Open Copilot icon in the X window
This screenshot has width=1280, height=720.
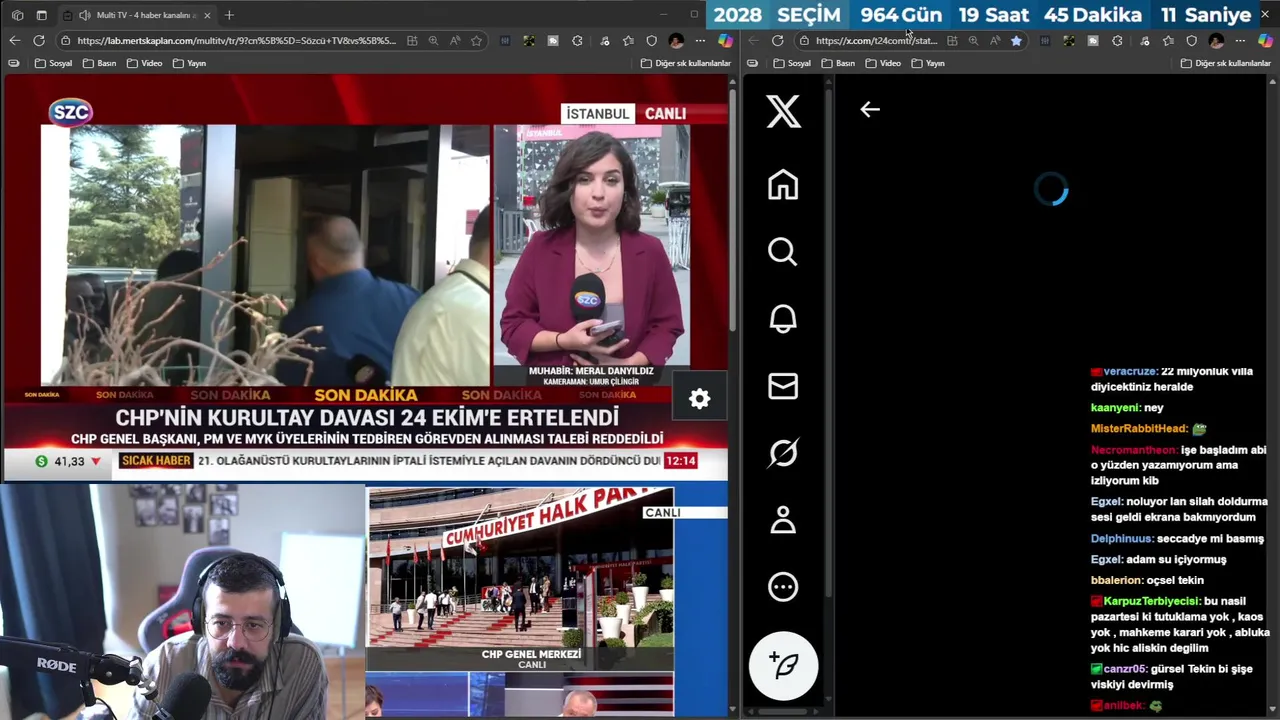[x=1266, y=41]
